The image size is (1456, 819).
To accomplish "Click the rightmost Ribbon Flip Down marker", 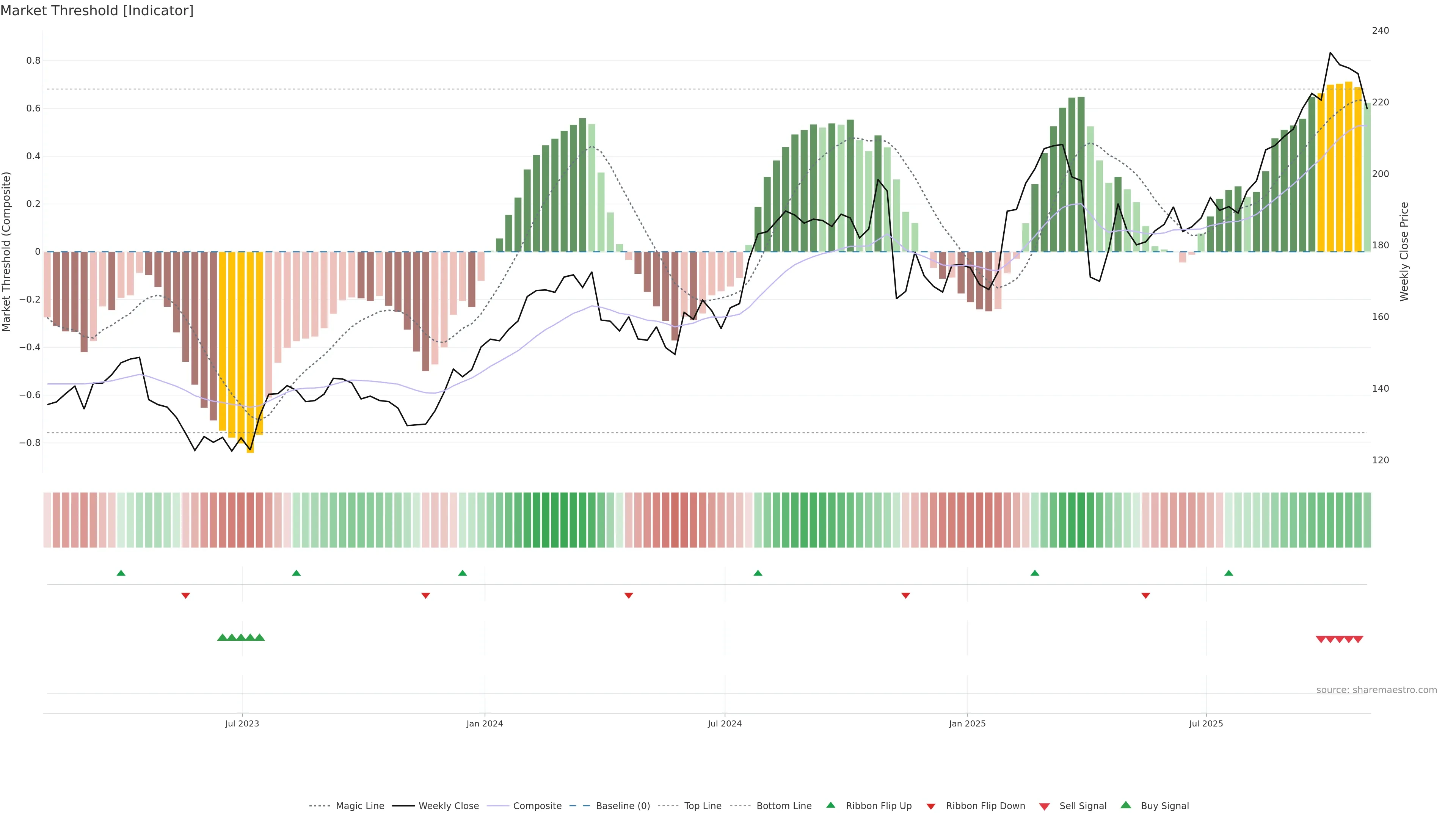I will pos(1146,595).
